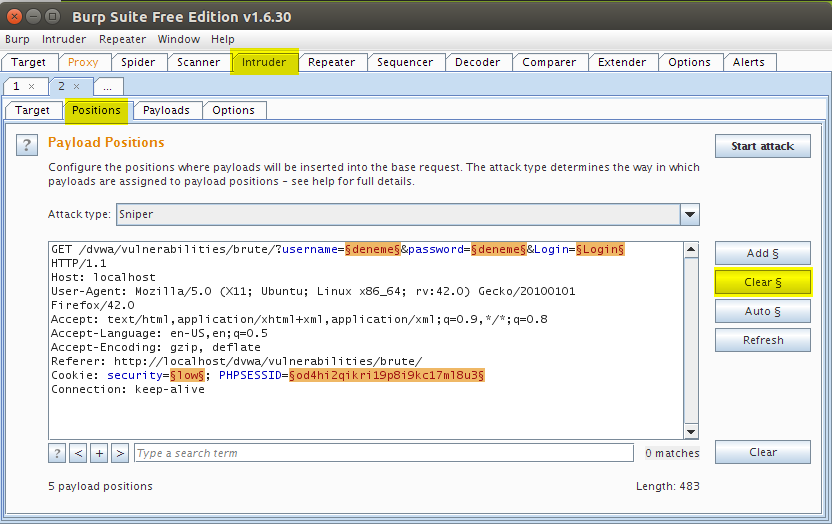Open the Help menu
Viewport: 832px width, 524px height.
point(222,39)
